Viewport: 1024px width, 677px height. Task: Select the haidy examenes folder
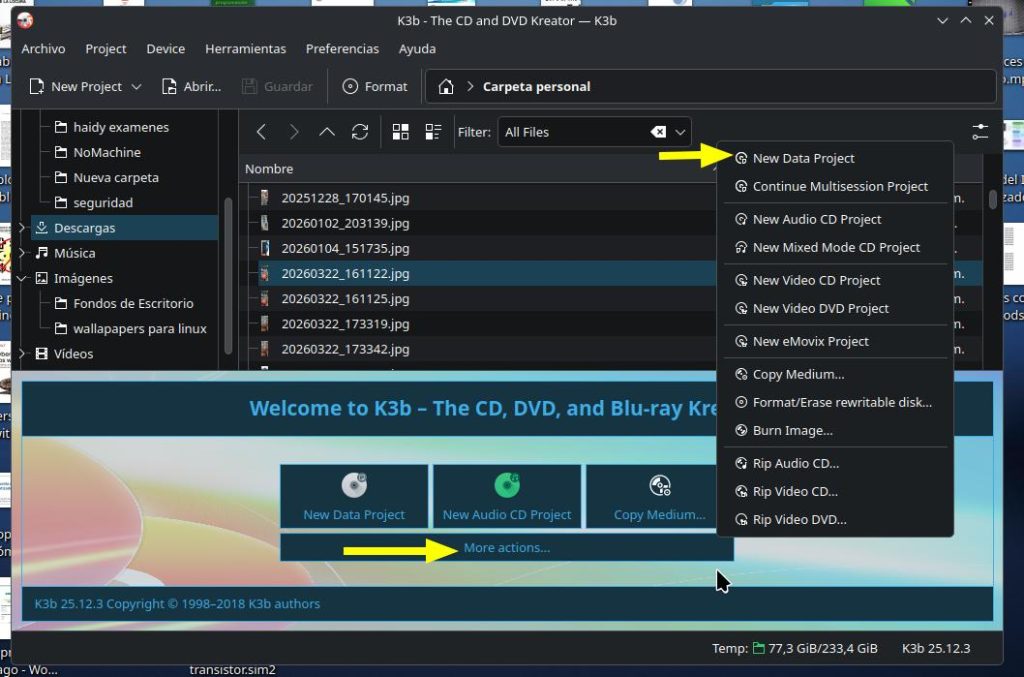(121, 127)
